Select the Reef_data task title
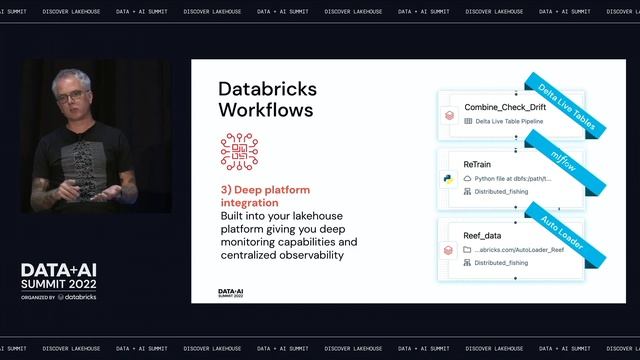Viewport: 640px width, 360px height. 482,236
